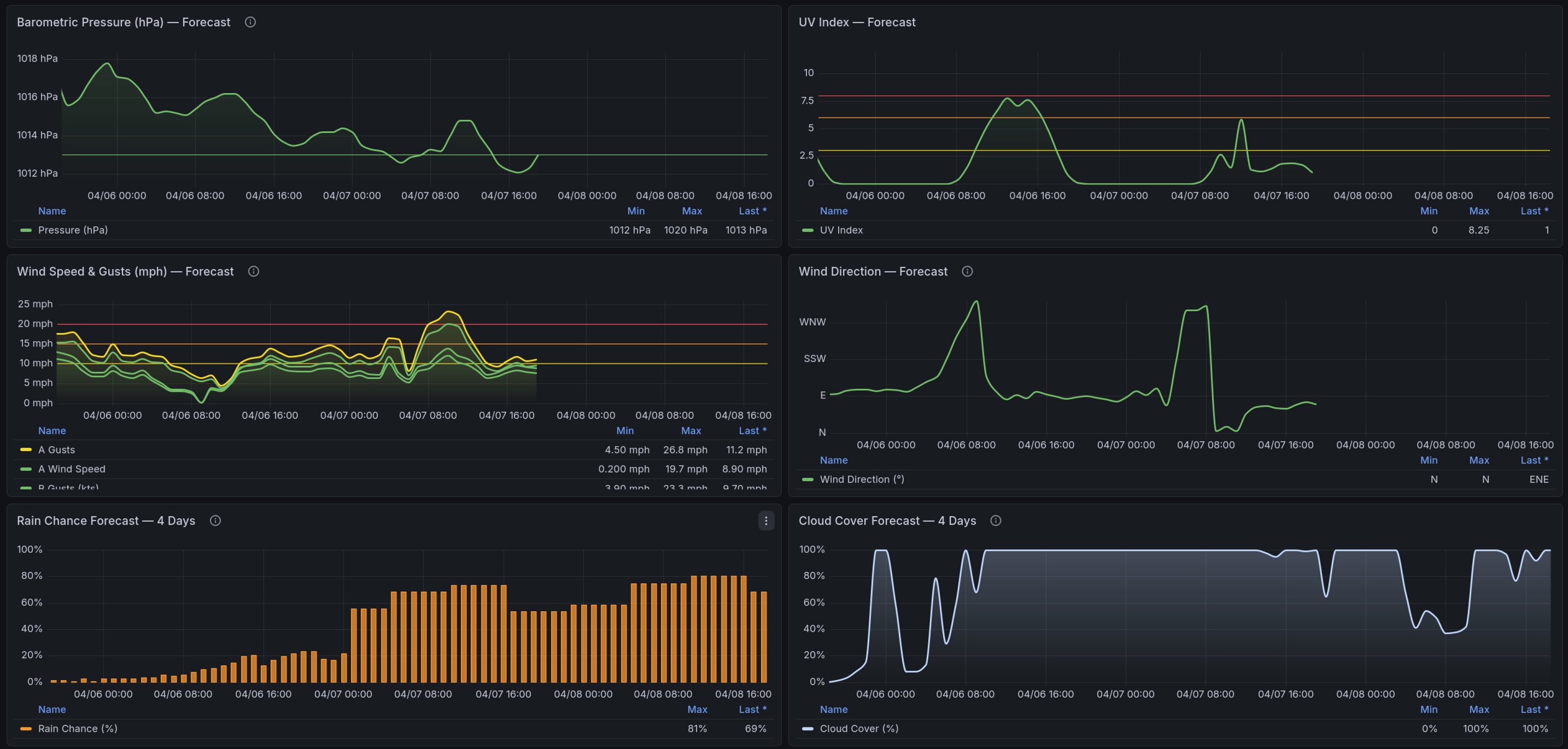Click the Cloud Cover (%) legend entry
The height and width of the screenshot is (749, 1568).
coord(858,728)
